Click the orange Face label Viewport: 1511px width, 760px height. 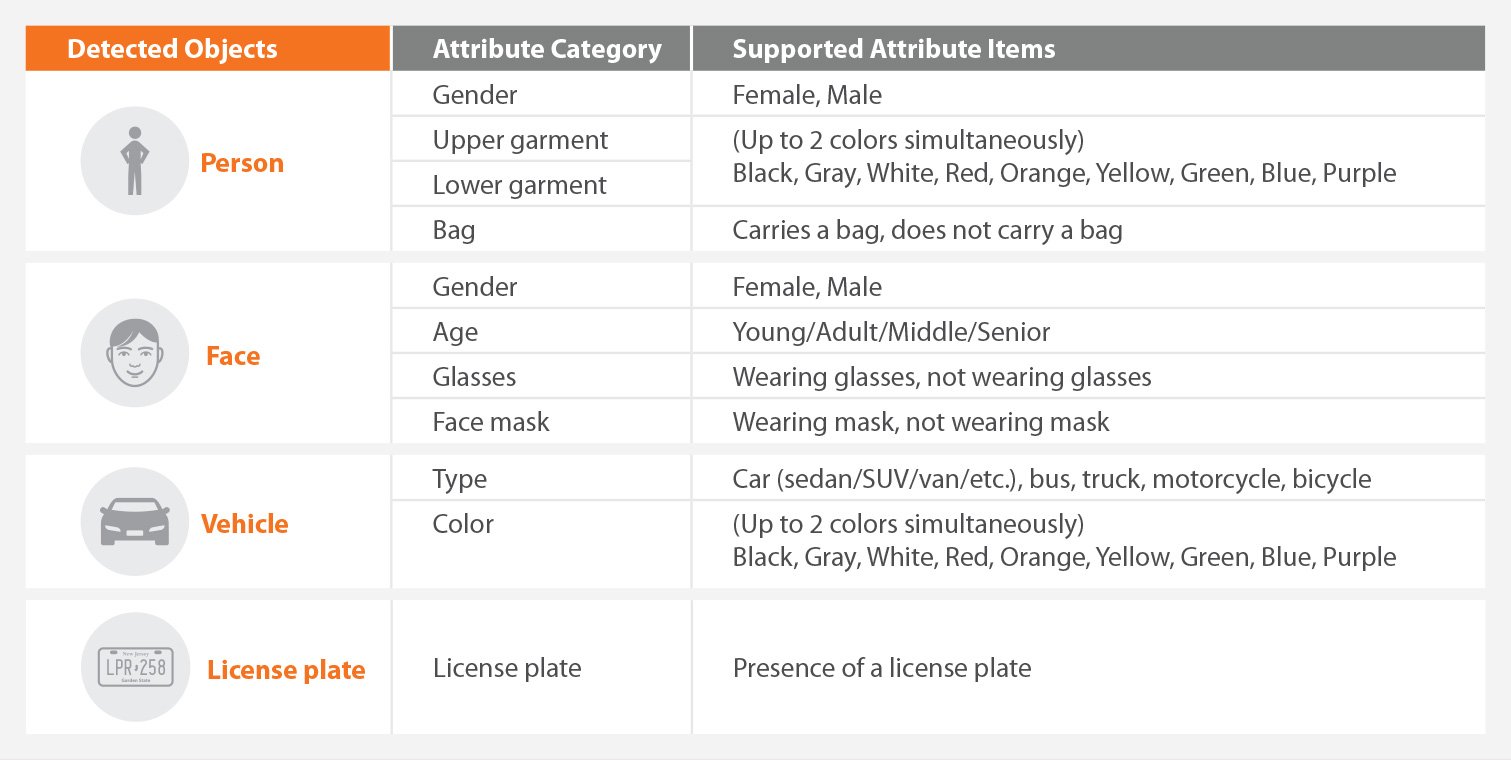(233, 356)
